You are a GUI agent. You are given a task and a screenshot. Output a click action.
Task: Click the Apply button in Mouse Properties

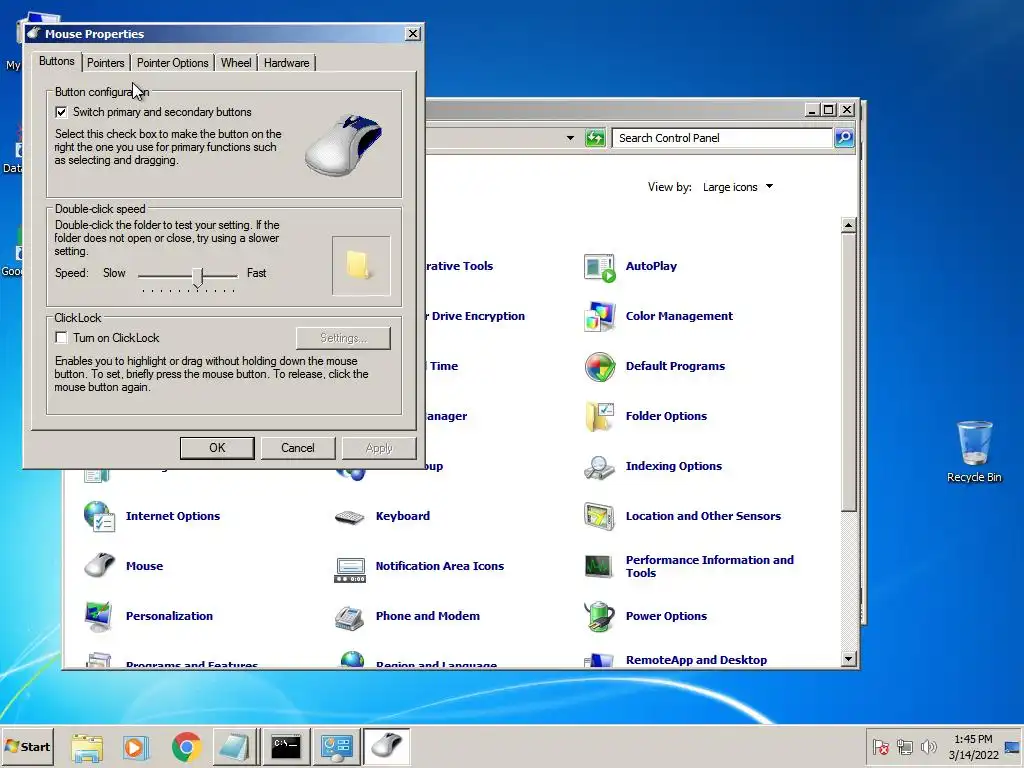(379, 448)
